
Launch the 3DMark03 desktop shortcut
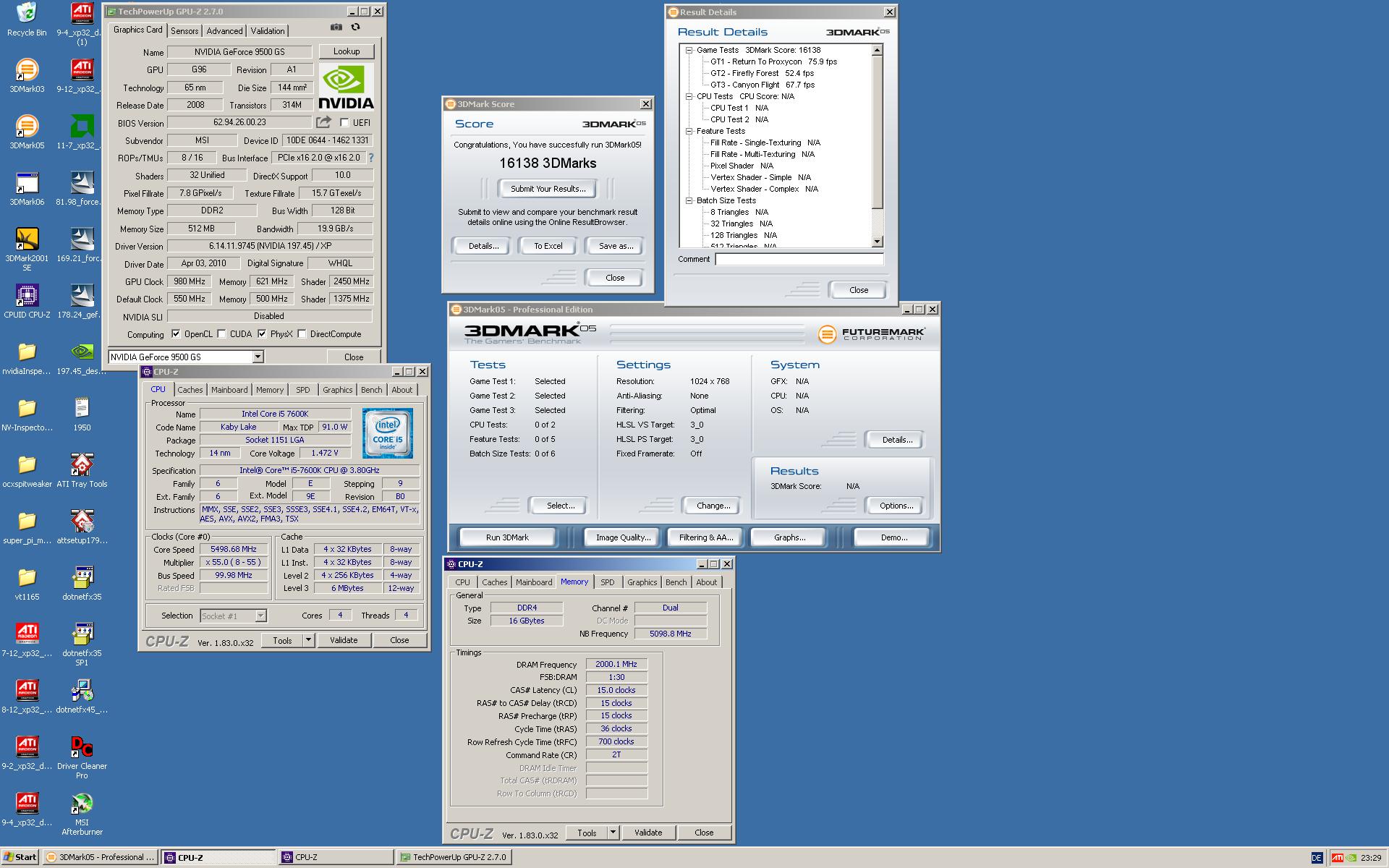point(27,76)
